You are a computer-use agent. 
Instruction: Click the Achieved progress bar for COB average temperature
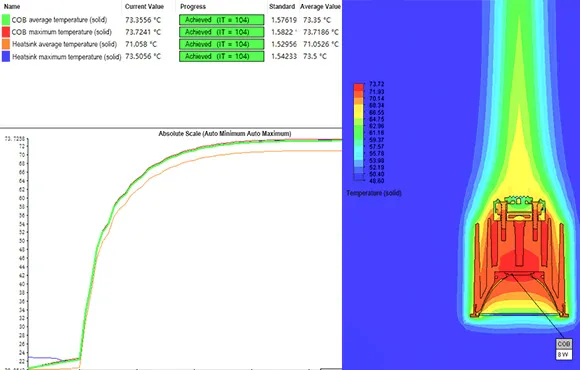222,20
